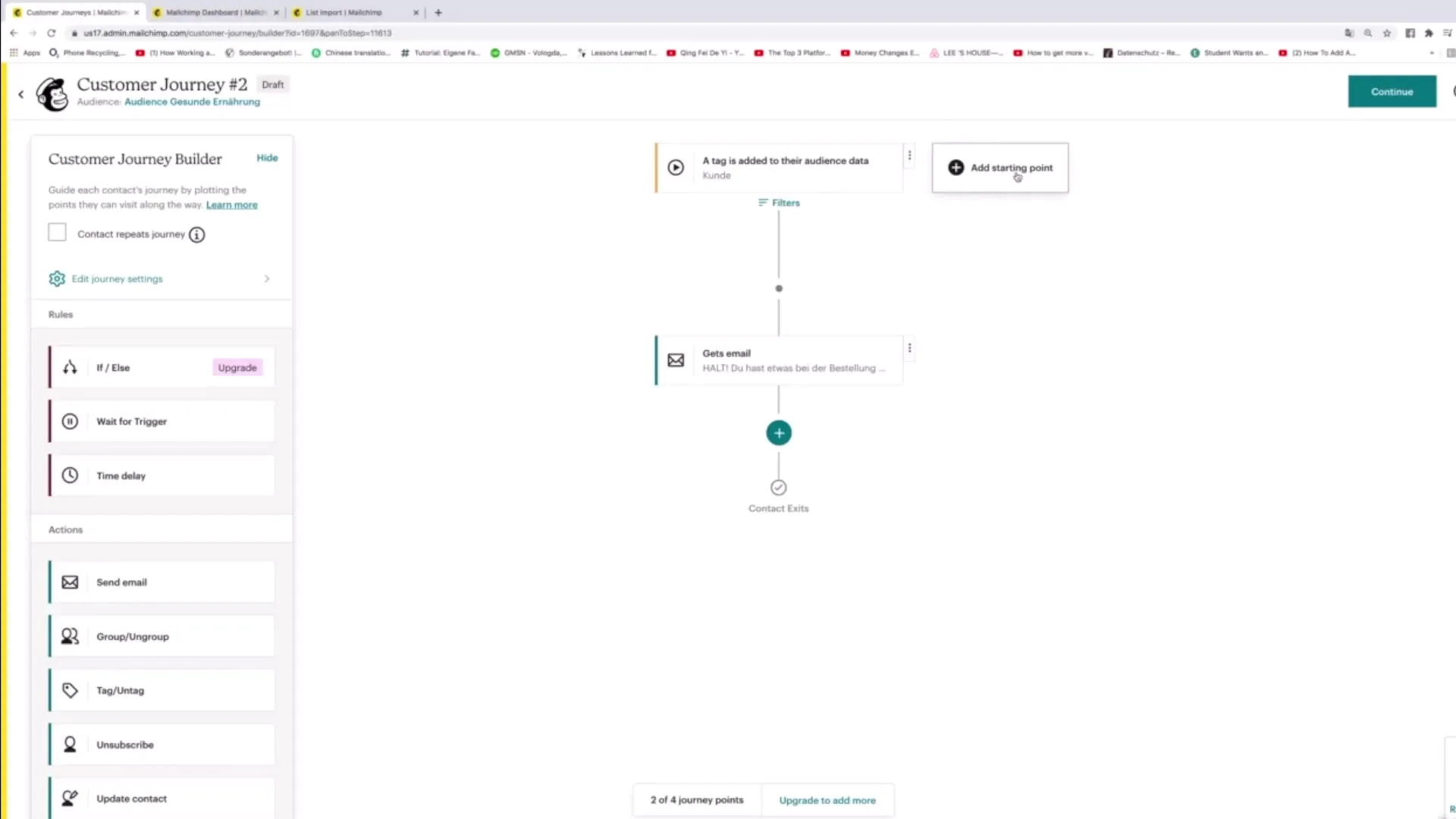The height and width of the screenshot is (819, 1456).
Task: Switch to List Import browser tab
Action: click(344, 12)
